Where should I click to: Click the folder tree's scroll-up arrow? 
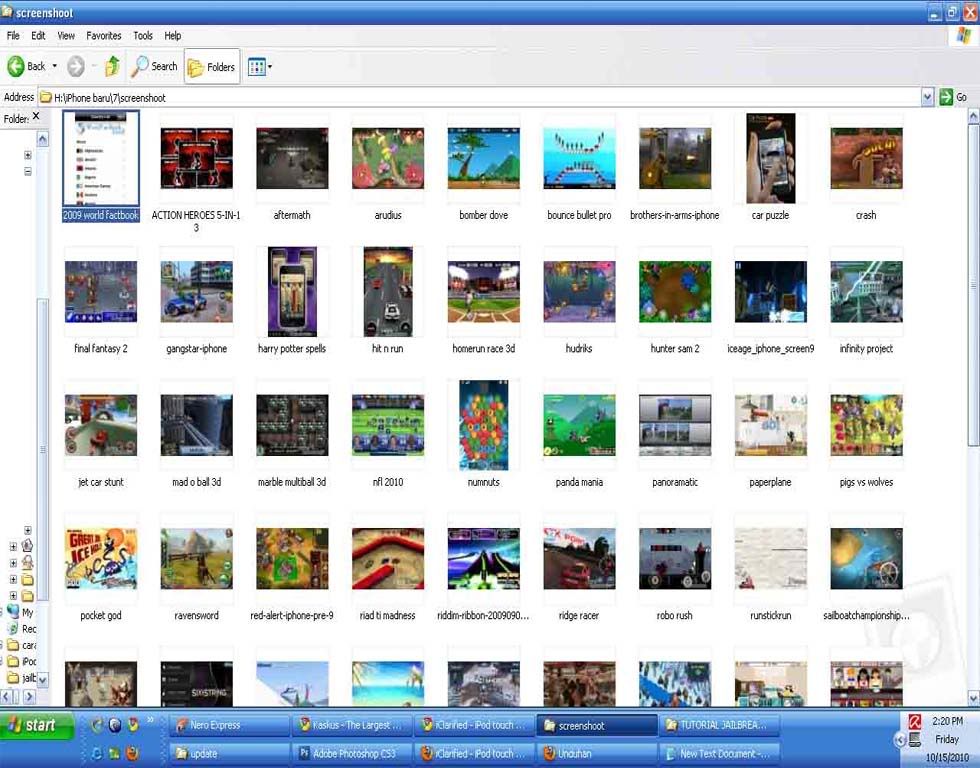42,139
